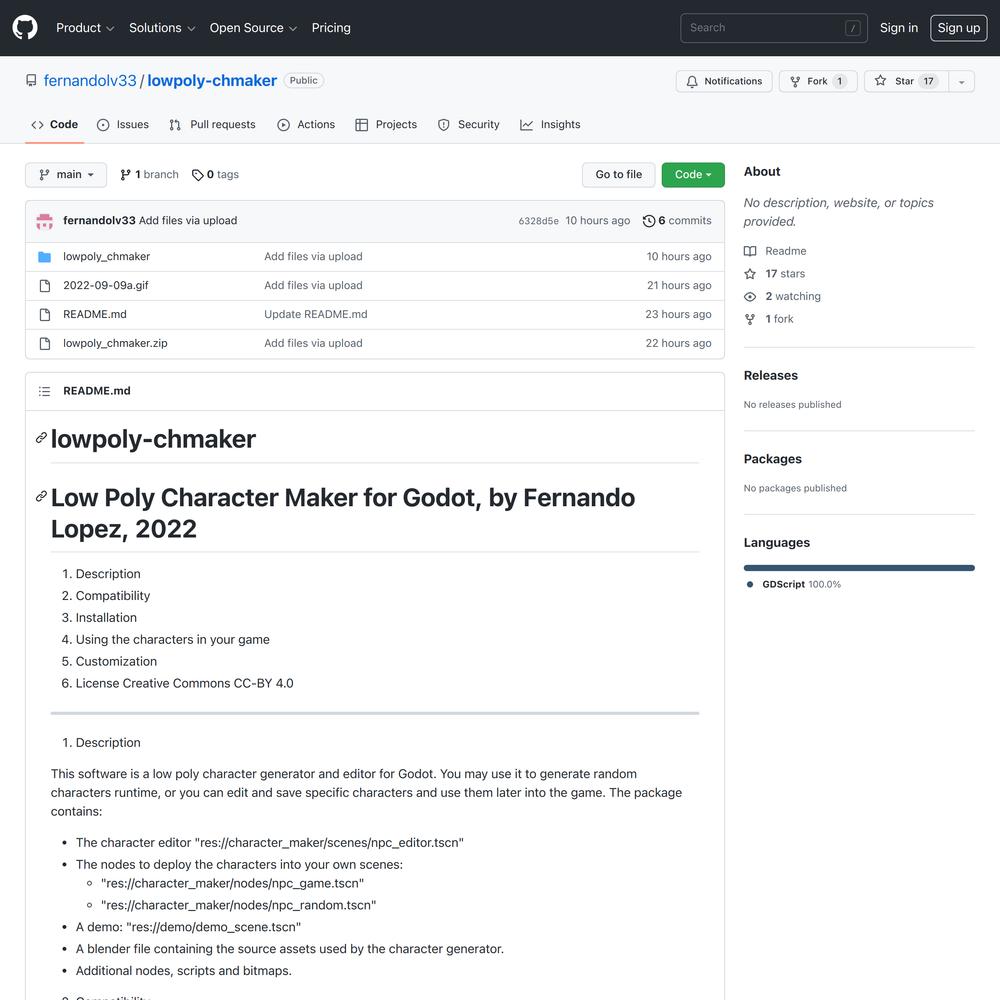This screenshot has height=1000, width=1000.
Task: Click the Notifications bell button
Action: [x=724, y=81]
